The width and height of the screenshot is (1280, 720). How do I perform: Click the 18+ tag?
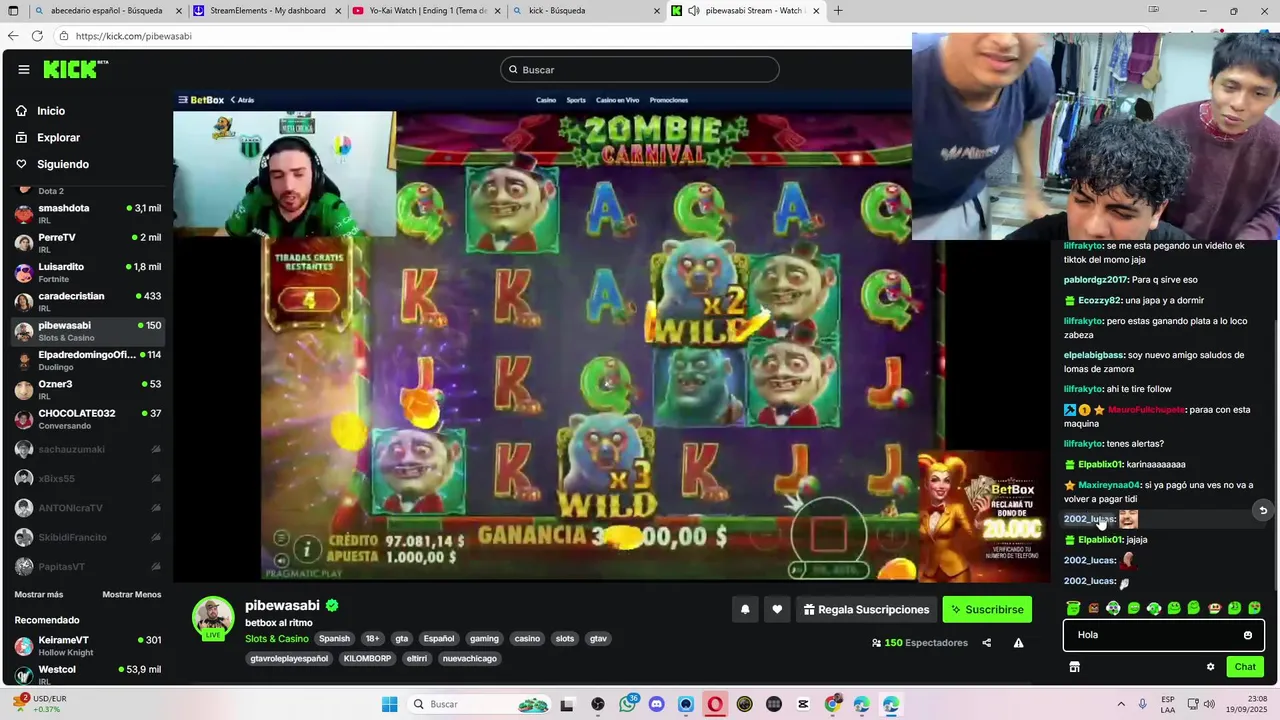point(372,638)
